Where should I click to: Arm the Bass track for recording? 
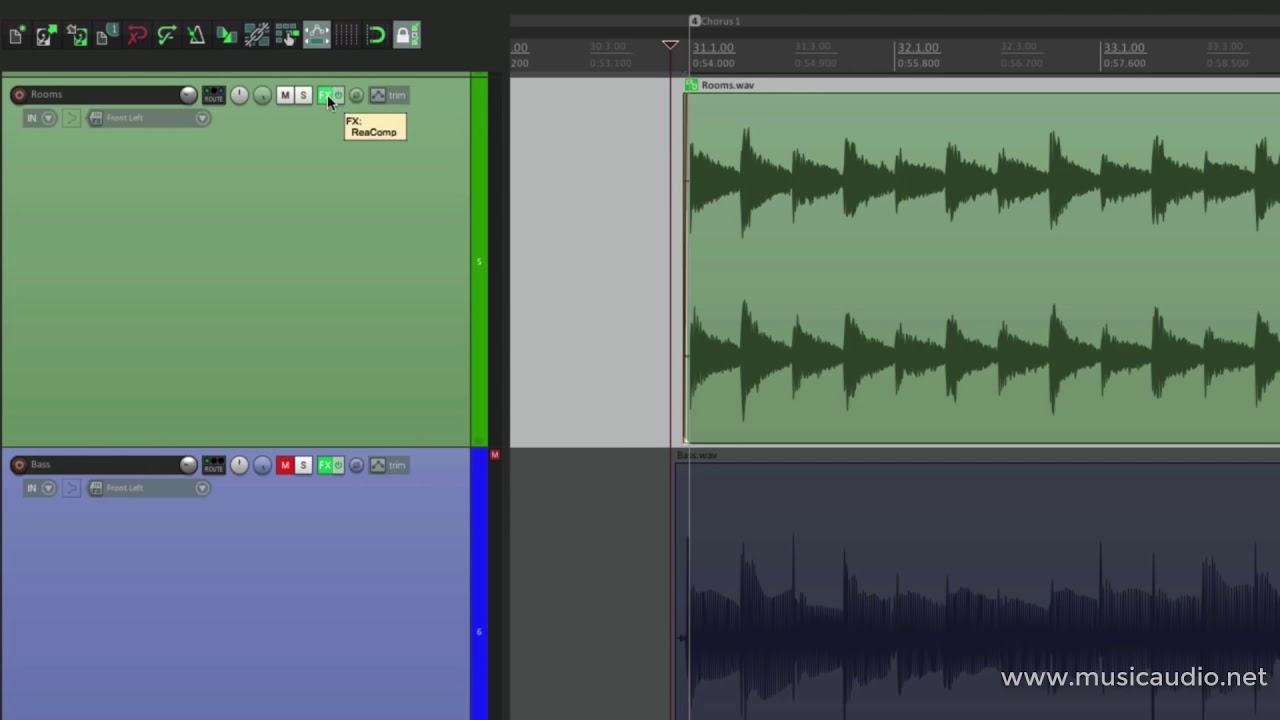click(x=19, y=465)
